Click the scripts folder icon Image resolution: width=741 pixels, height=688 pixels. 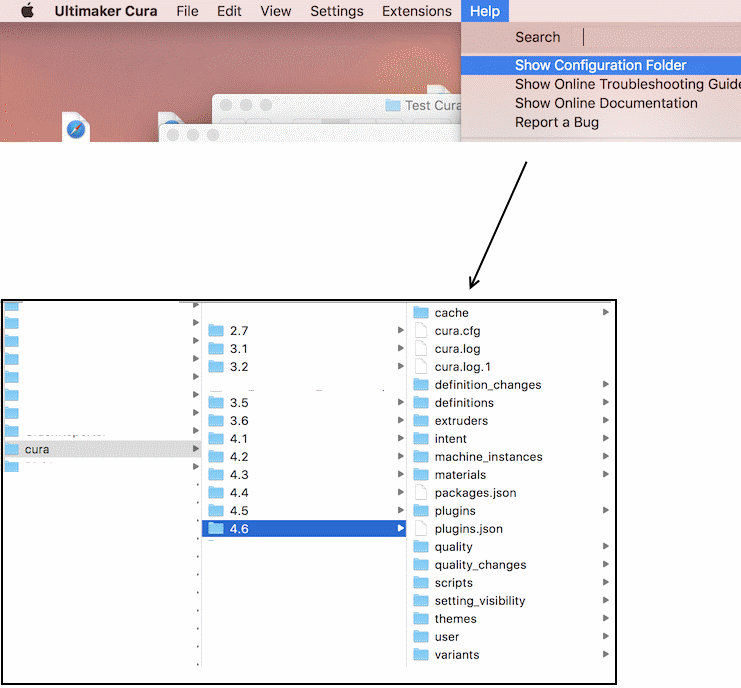click(421, 582)
